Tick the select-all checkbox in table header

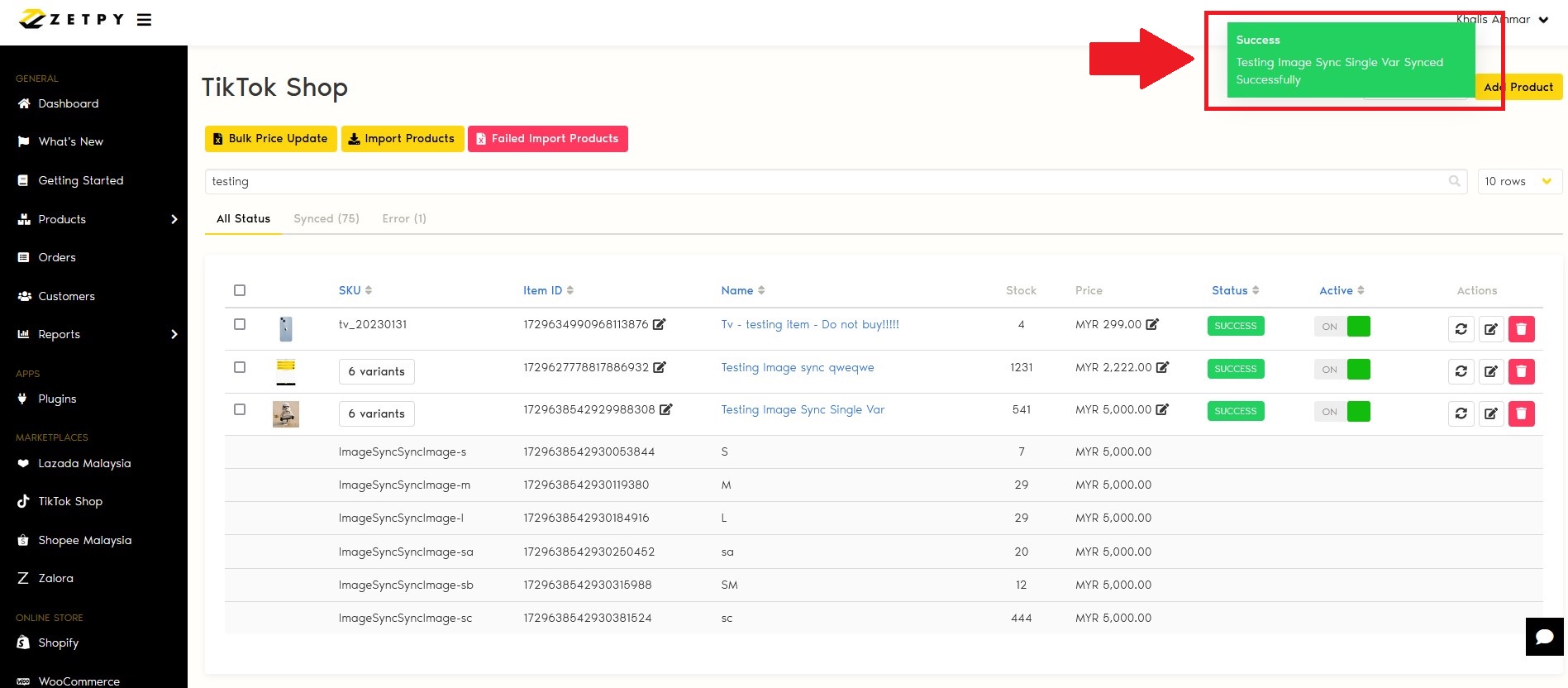(240, 290)
